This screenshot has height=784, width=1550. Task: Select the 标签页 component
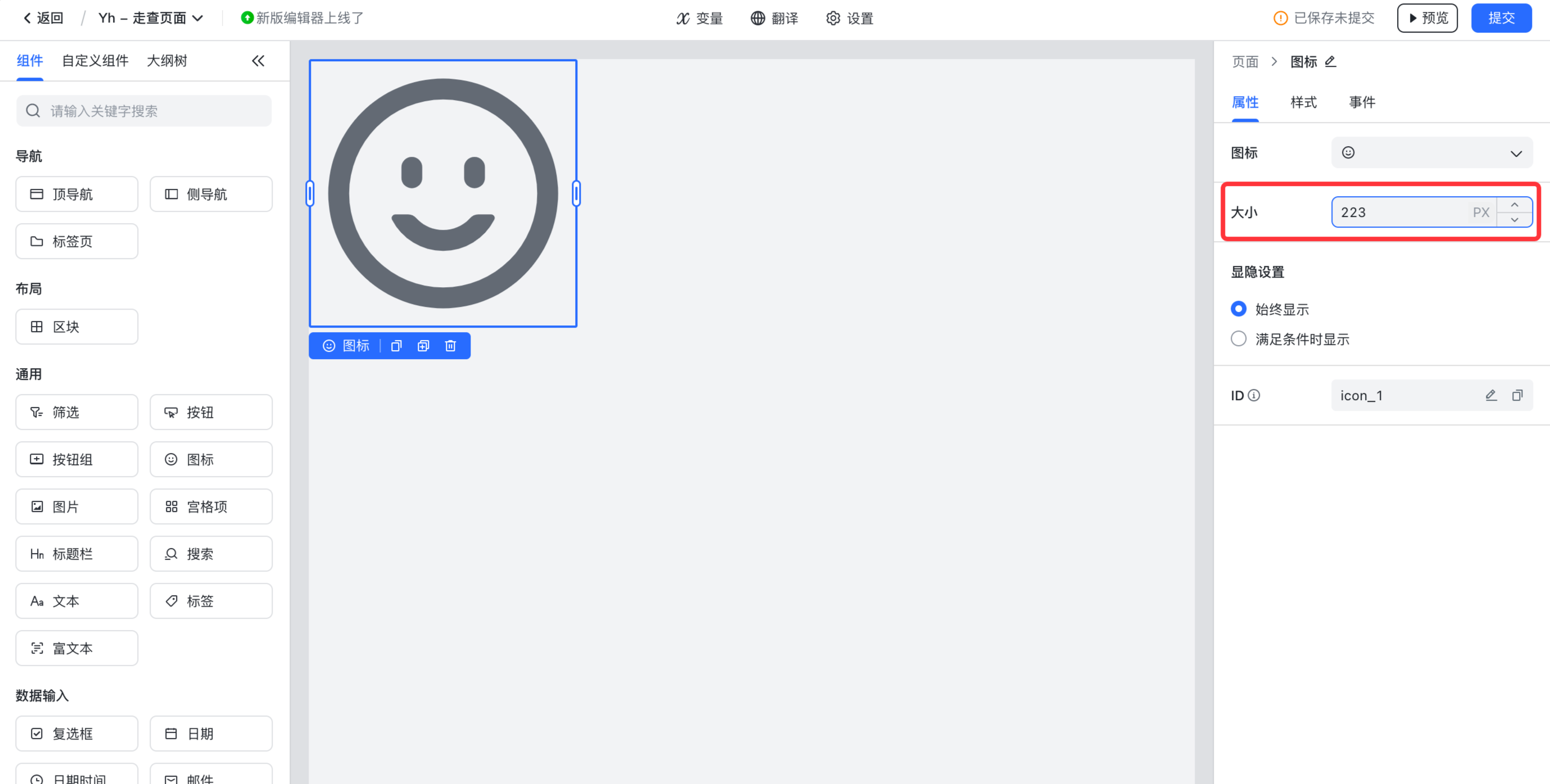click(76, 241)
